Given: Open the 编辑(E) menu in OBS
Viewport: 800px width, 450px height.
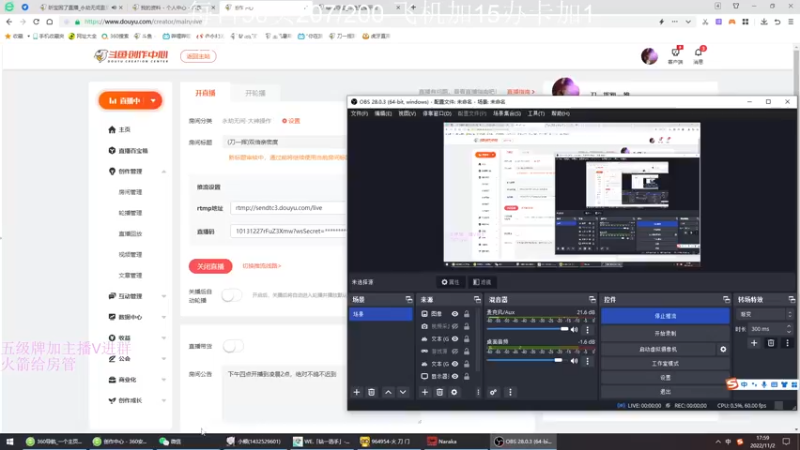Looking at the screenshot, I should pos(383,114).
